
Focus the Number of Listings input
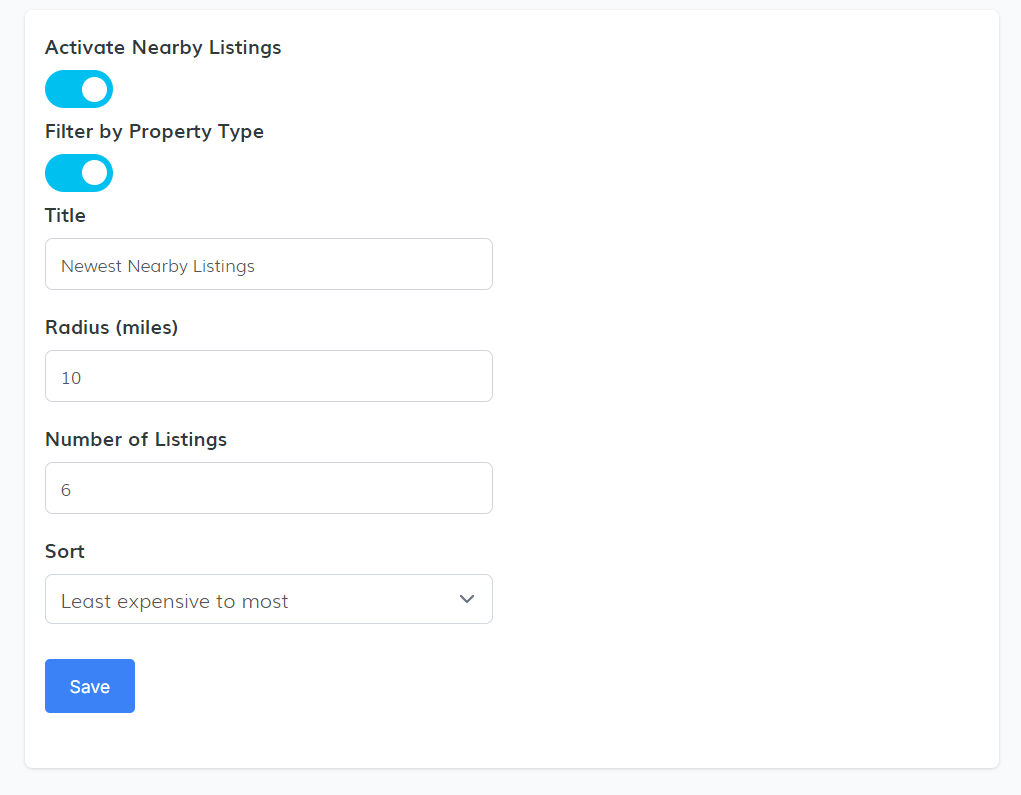tap(268, 488)
